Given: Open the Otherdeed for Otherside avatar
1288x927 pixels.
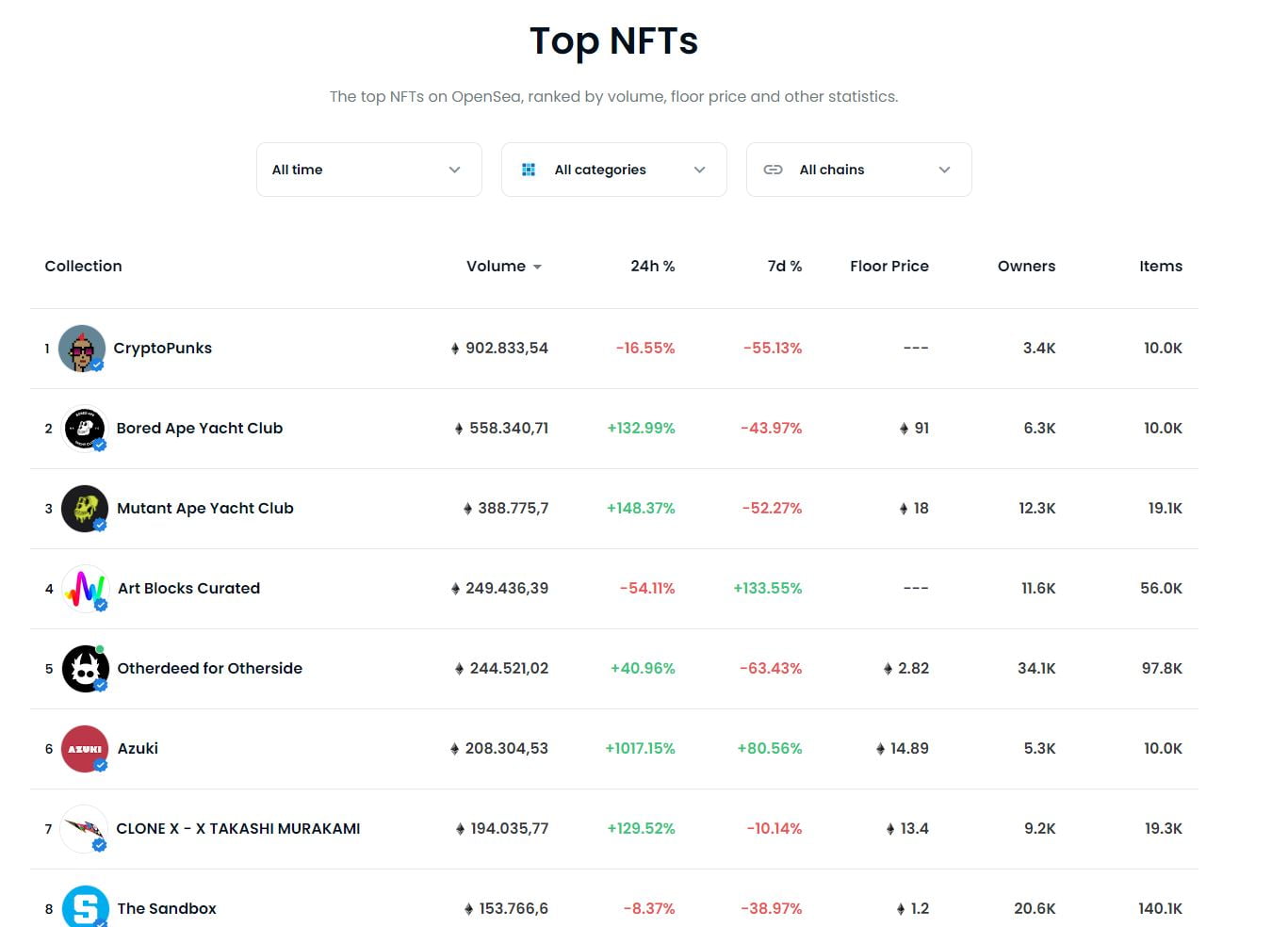Looking at the screenshot, I should point(86,669).
